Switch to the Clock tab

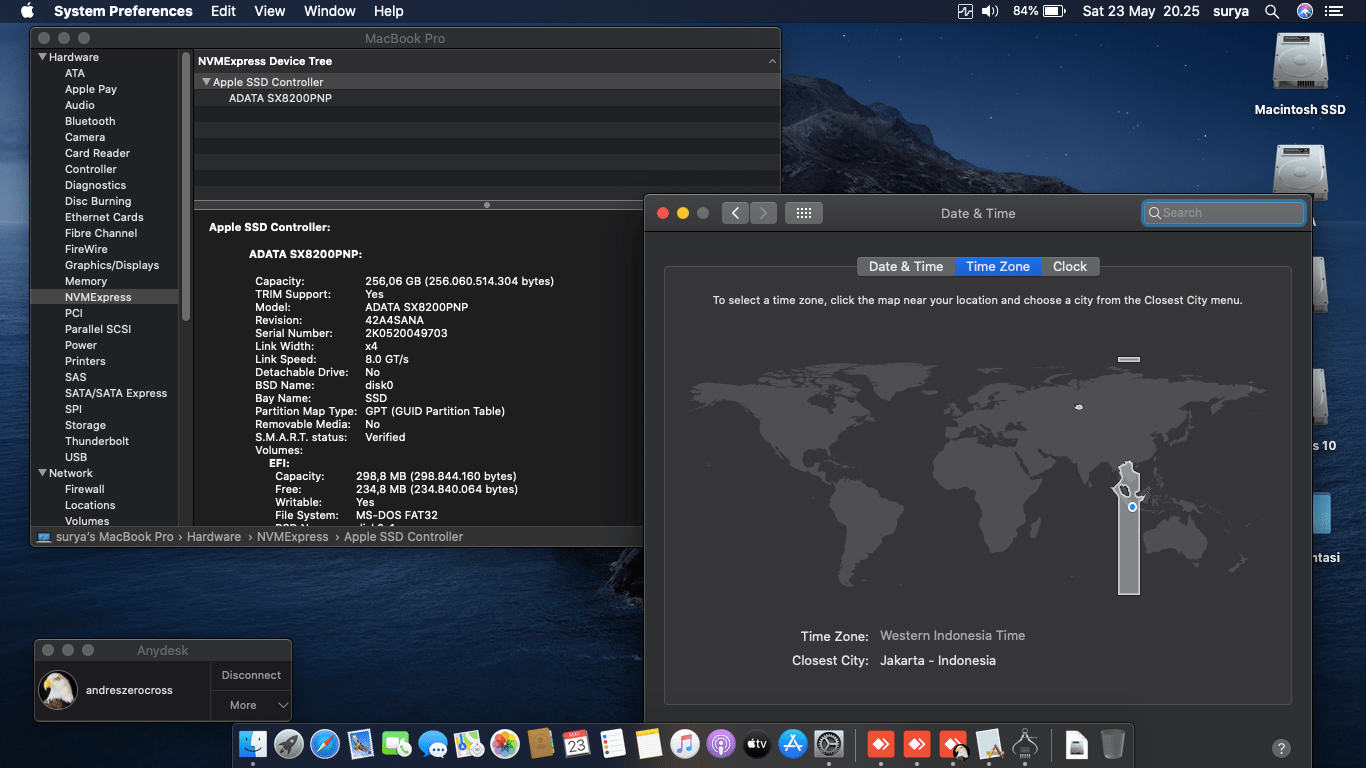click(x=1070, y=266)
